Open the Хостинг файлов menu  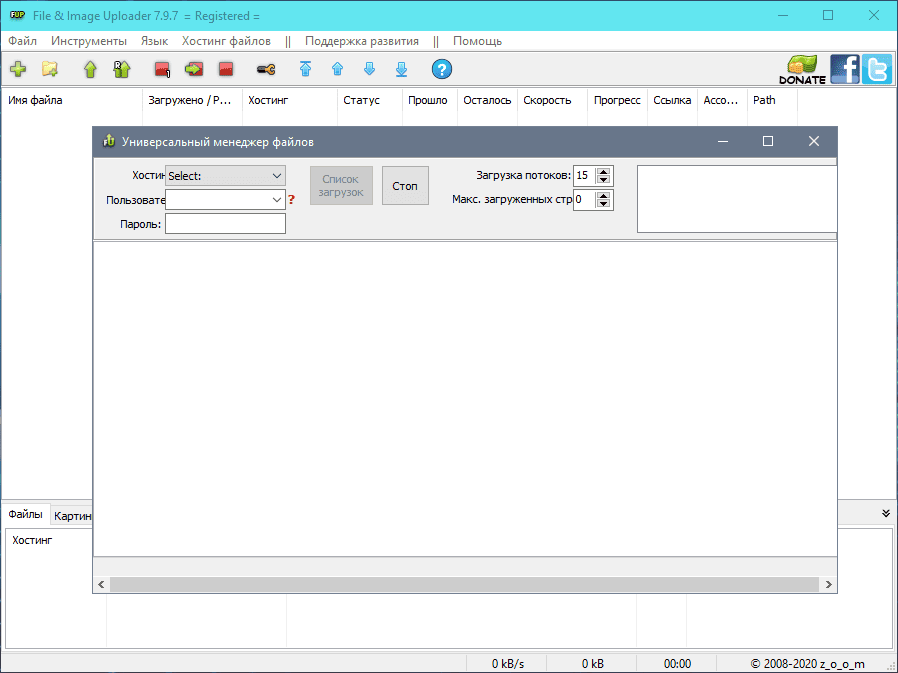[x=226, y=41]
